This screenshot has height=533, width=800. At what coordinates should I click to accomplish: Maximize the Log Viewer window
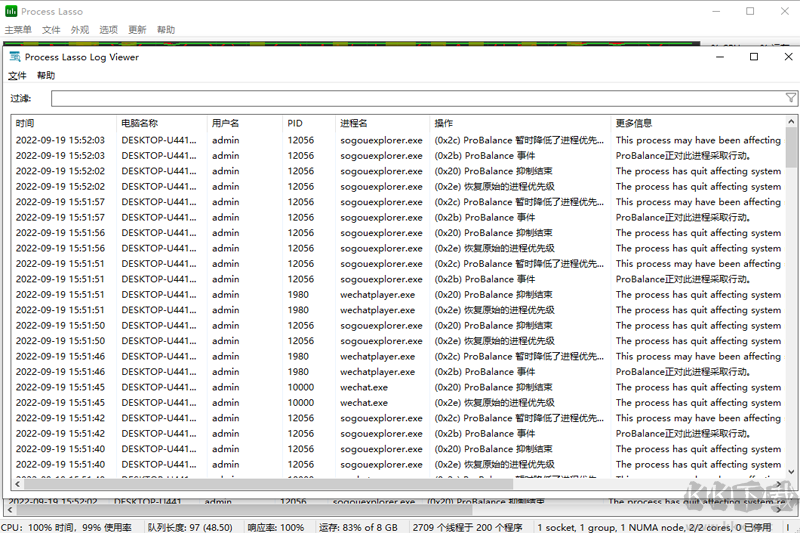(754, 57)
